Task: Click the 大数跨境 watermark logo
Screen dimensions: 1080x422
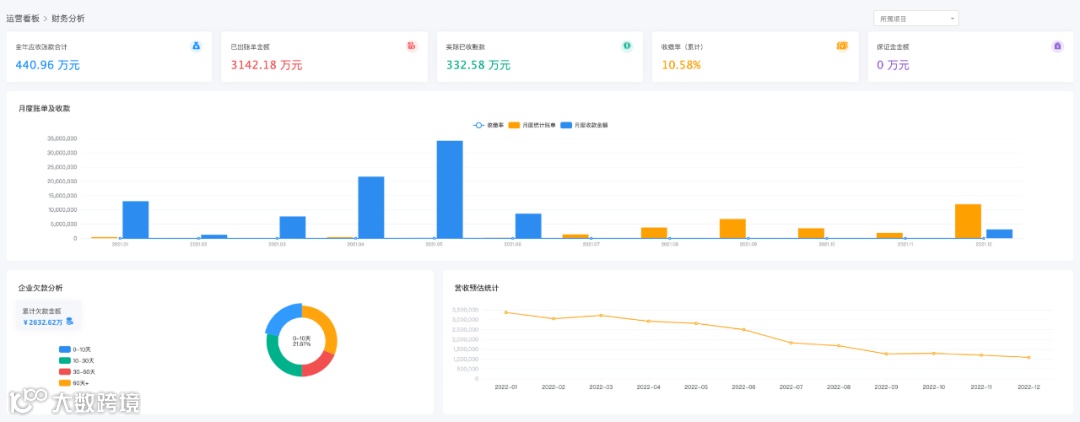Action: pos(74,401)
